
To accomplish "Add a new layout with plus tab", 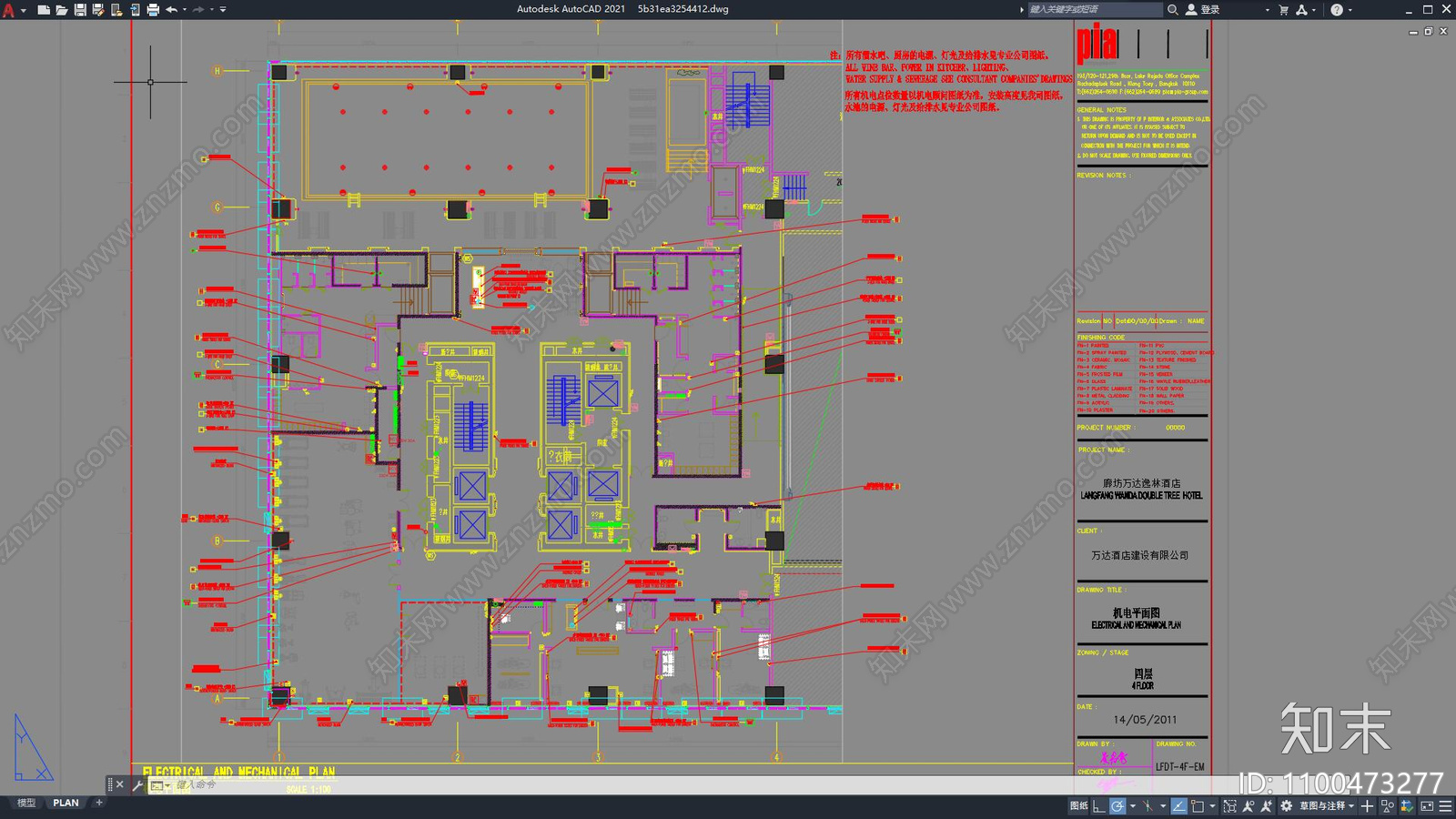I will click(x=99, y=803).
